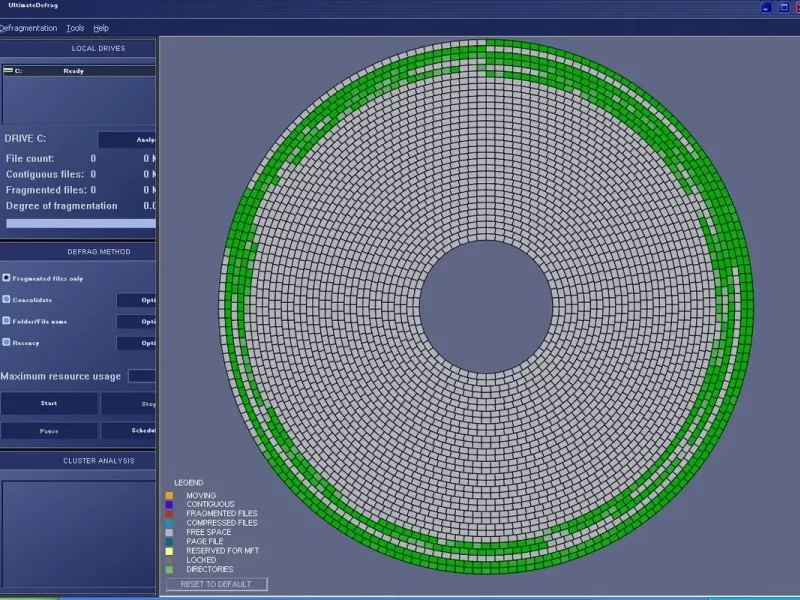Open Options for the Recency method

pyautogui.click(x=136, y=343)
